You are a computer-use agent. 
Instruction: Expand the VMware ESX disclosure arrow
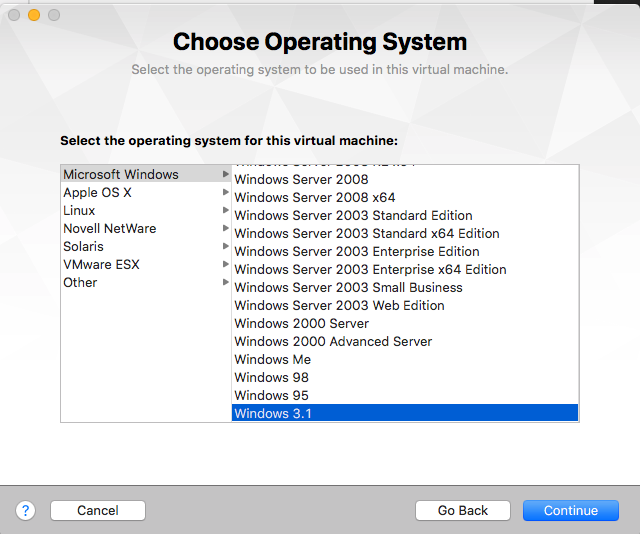(x=226, y=264)
